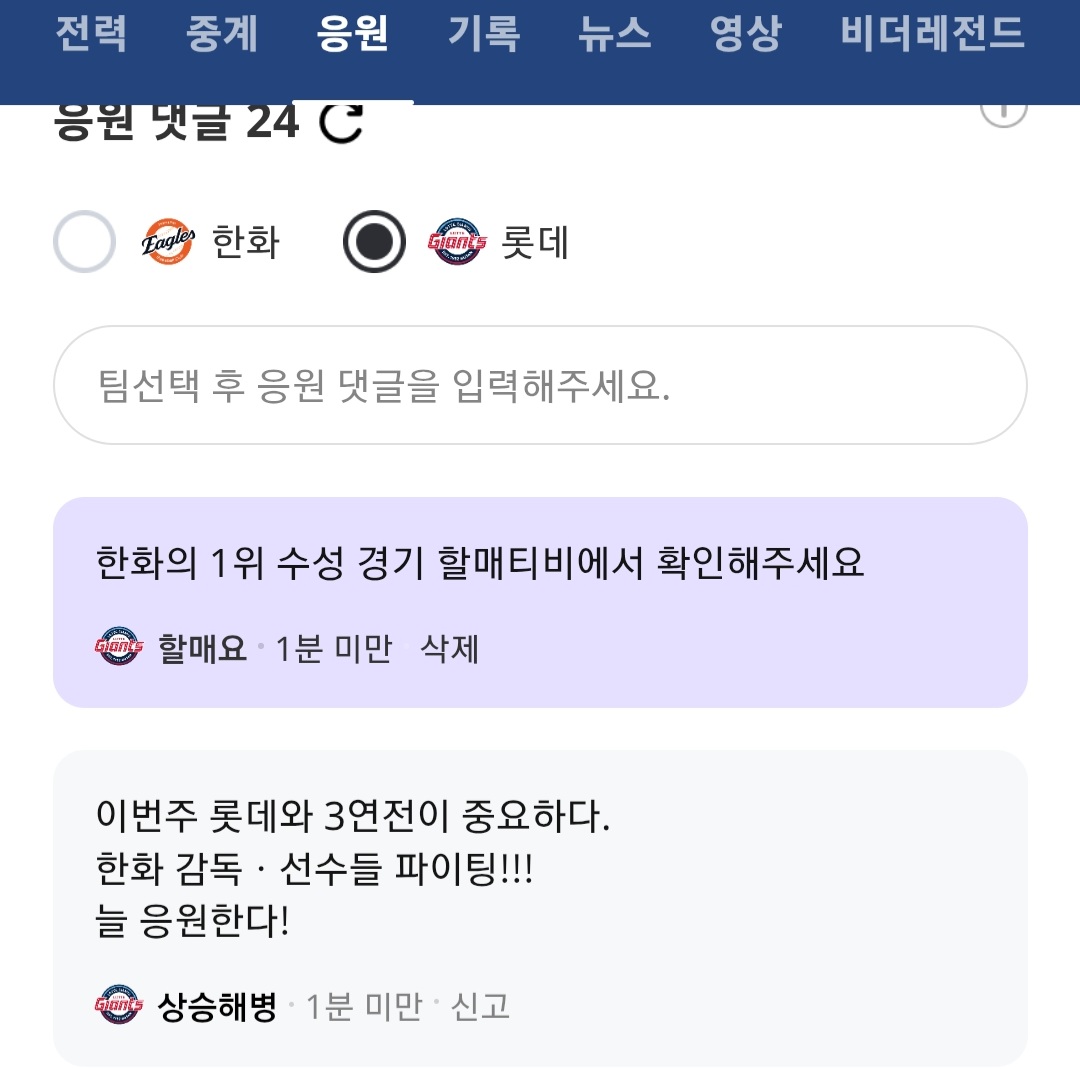
Task: Click the Giants logo next to 롯데
Action: [x=456, y=242]
